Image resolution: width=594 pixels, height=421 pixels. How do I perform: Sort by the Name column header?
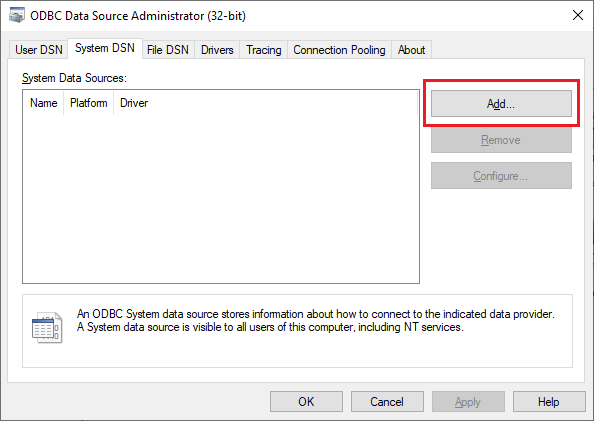point(44,103)
